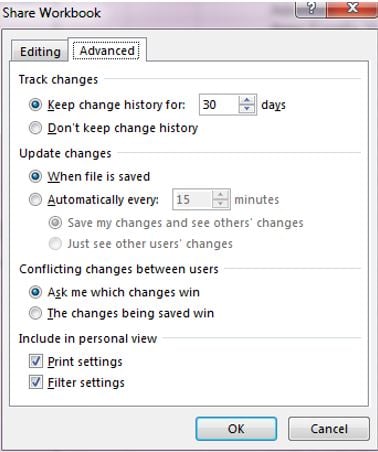Screen dimensions: 378x452
Task: Choose Automatically every update option
Action: click(x=35, y=200)
